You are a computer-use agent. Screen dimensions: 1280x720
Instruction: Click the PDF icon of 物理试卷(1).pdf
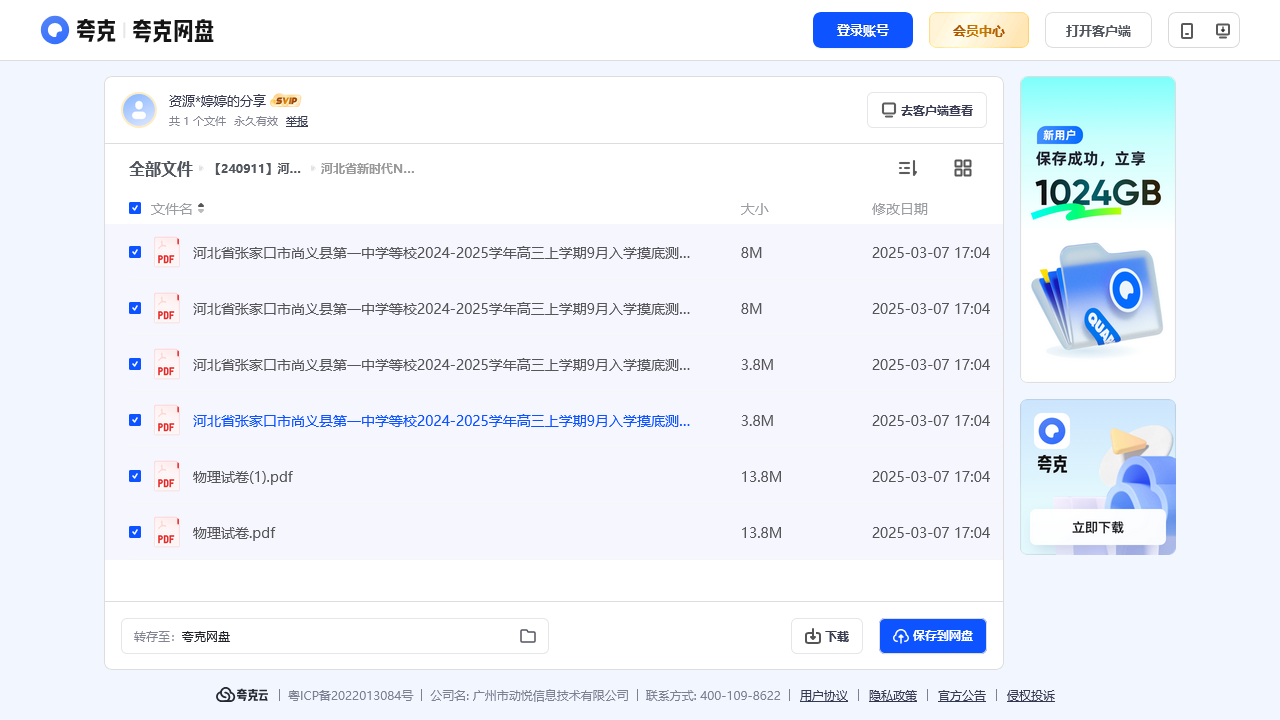pyautogui.click(x=167, y=476)
